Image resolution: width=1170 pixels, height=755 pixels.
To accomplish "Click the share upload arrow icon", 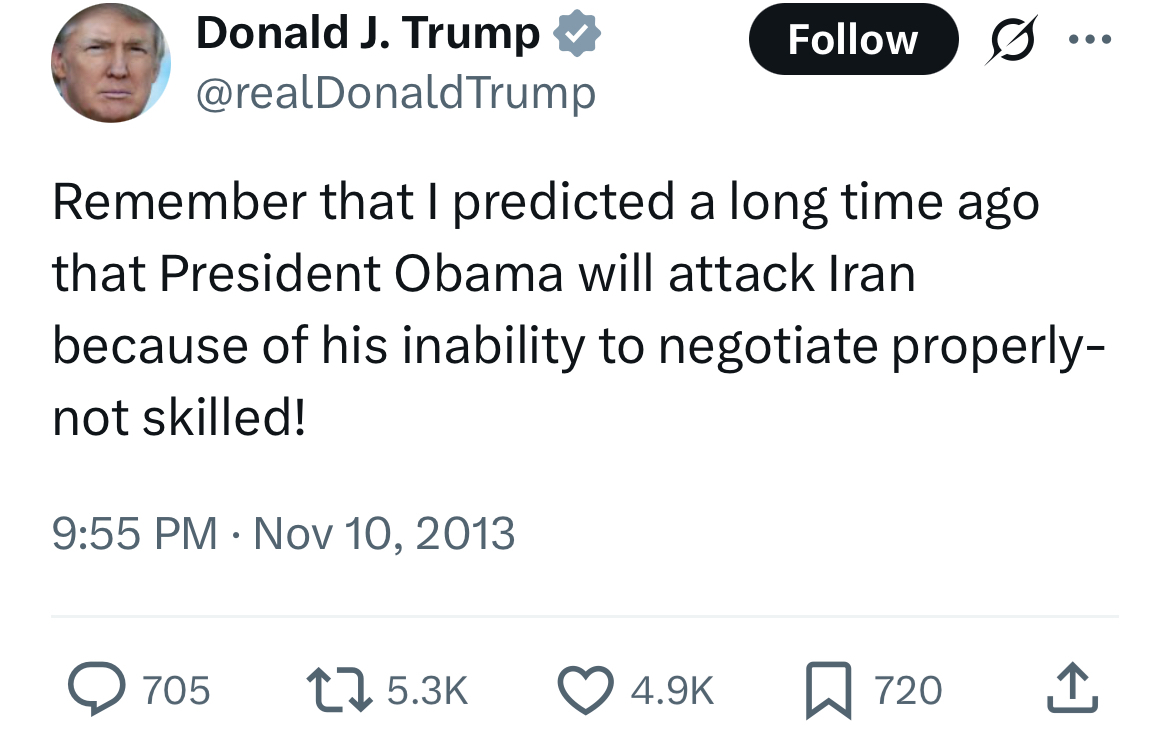I will (x=1072, y=688).
